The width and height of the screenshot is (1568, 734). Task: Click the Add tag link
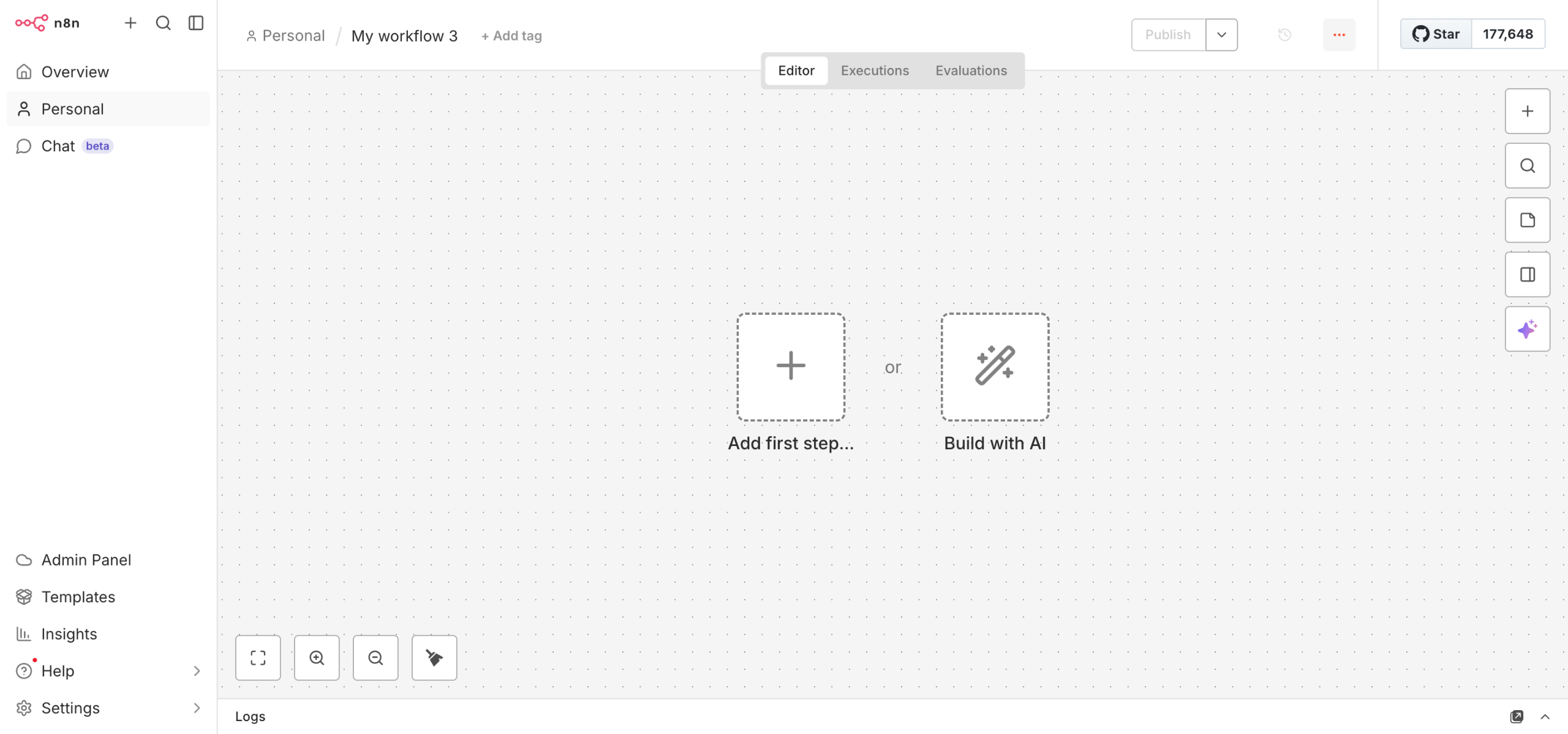coord(511,36)
